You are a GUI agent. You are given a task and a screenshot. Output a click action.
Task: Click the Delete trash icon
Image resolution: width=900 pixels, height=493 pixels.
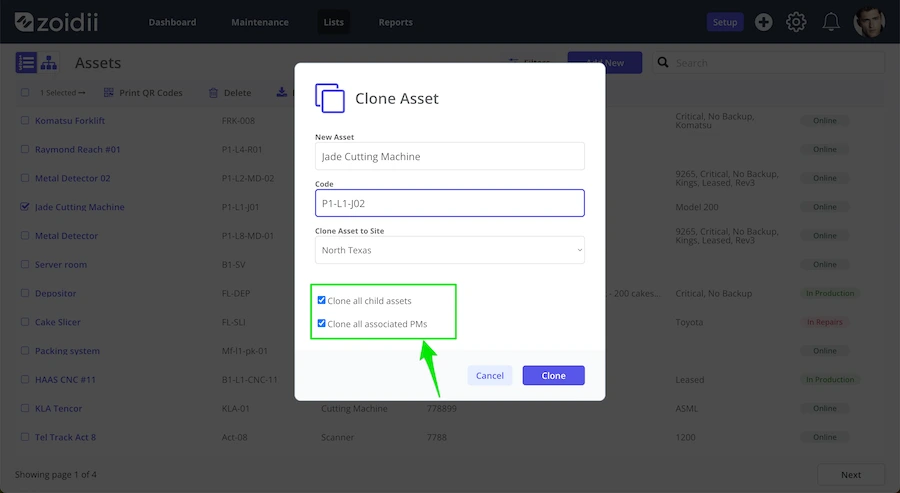(213, 92)
